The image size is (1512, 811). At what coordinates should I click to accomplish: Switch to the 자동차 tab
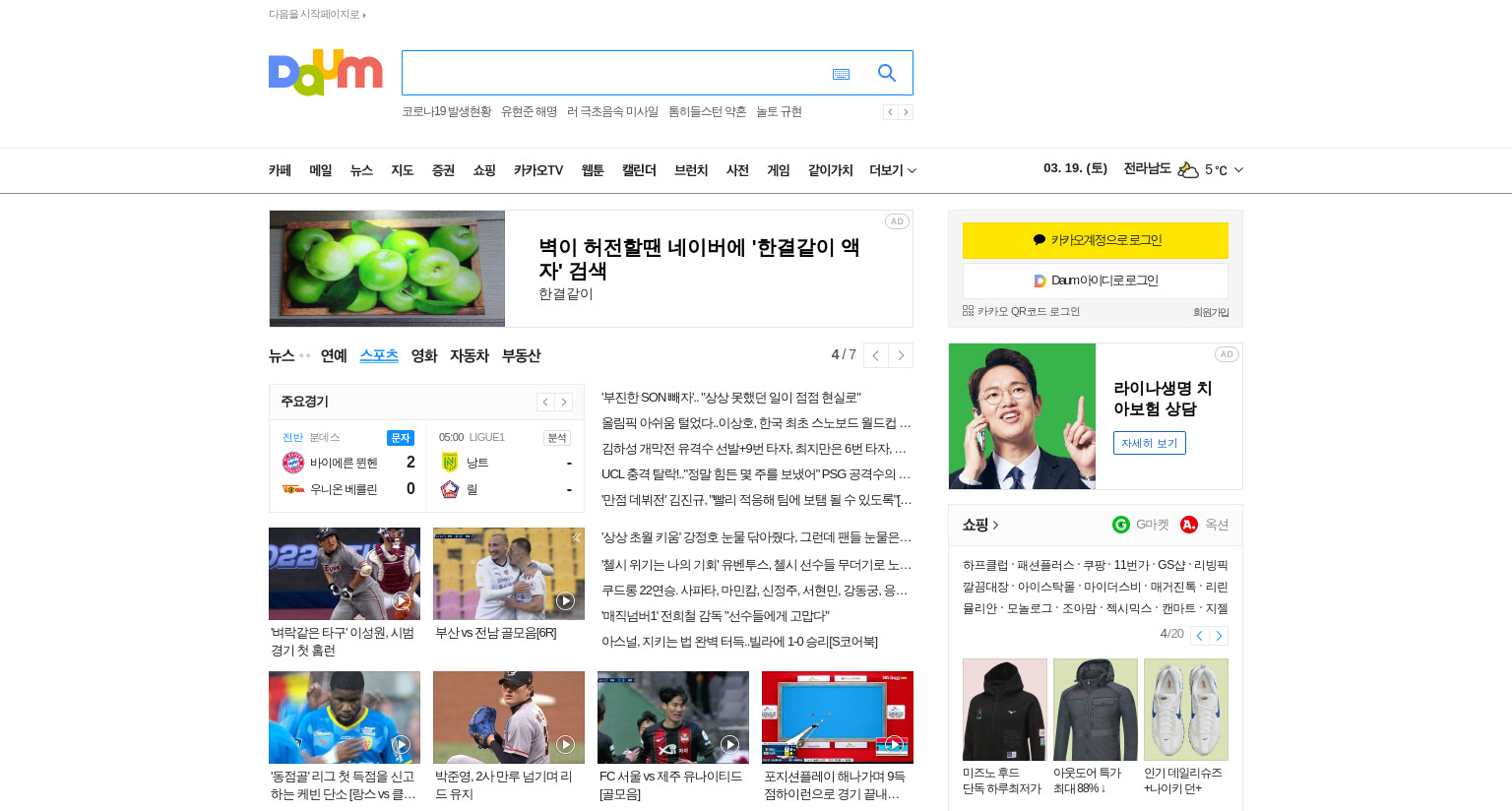470,355
